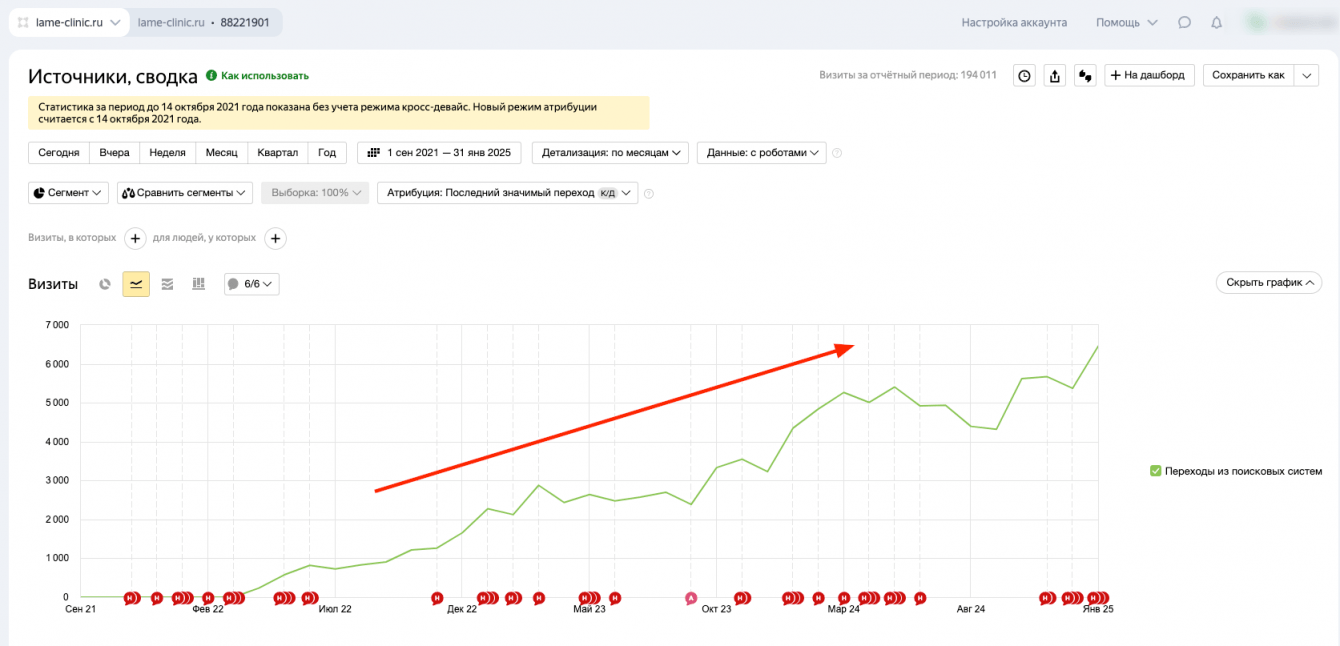Switch to column chart view
This screenshot has height=646, width=1340.
(x=198, y=284)
